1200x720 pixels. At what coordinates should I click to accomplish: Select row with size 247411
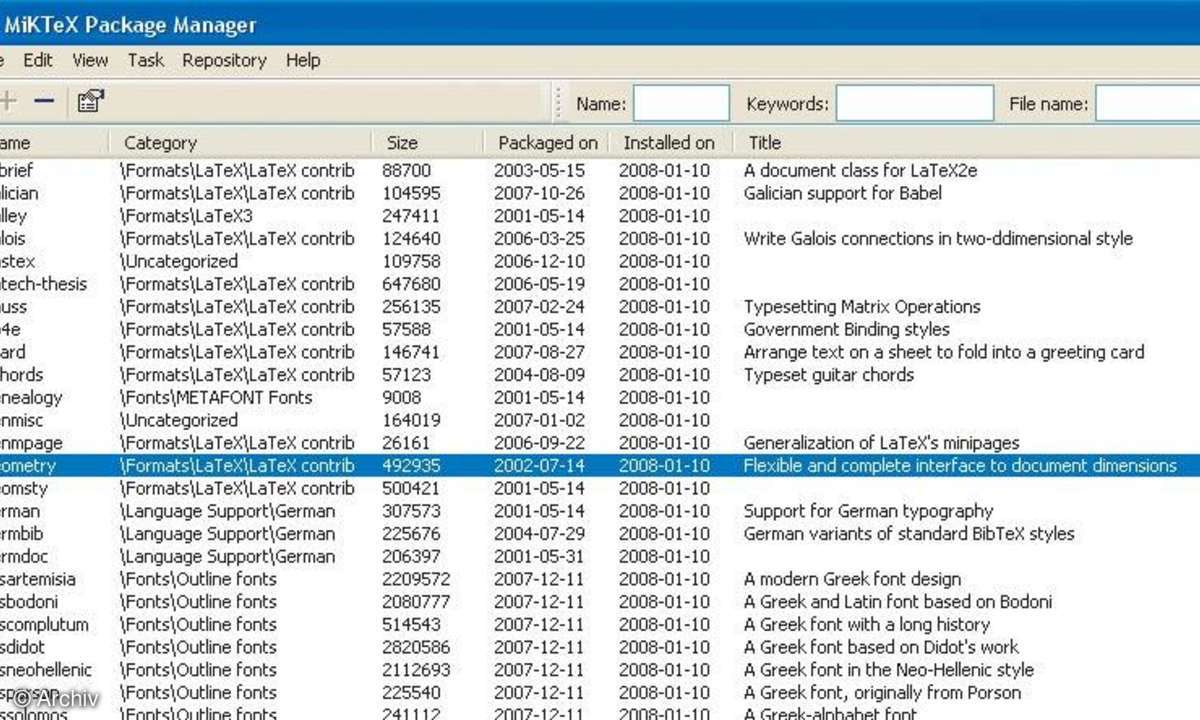600,216
